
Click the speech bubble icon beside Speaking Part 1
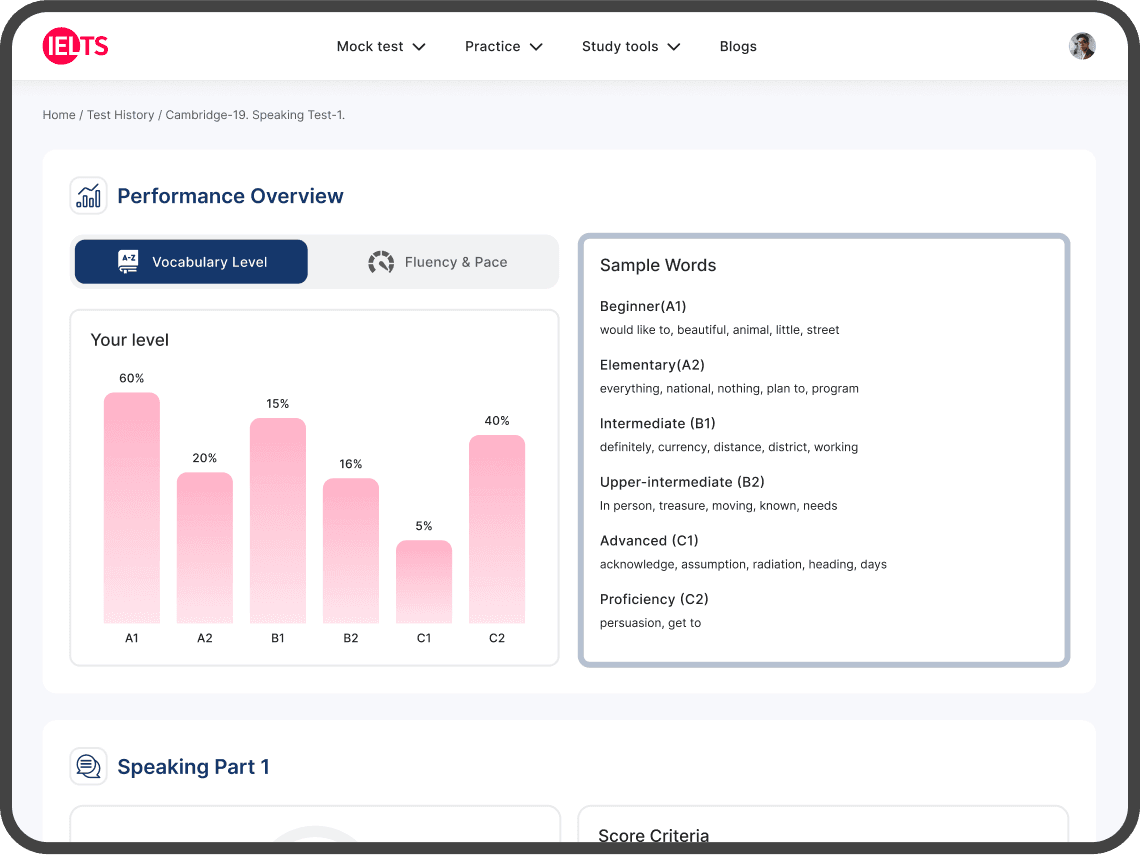tap(88, 765)
